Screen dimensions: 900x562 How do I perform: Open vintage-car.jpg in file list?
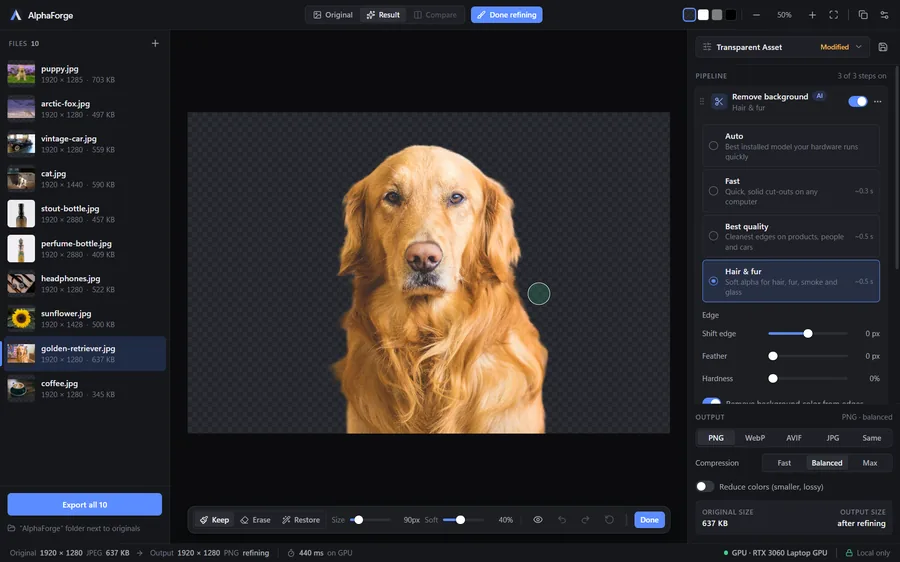coord(85,144)
